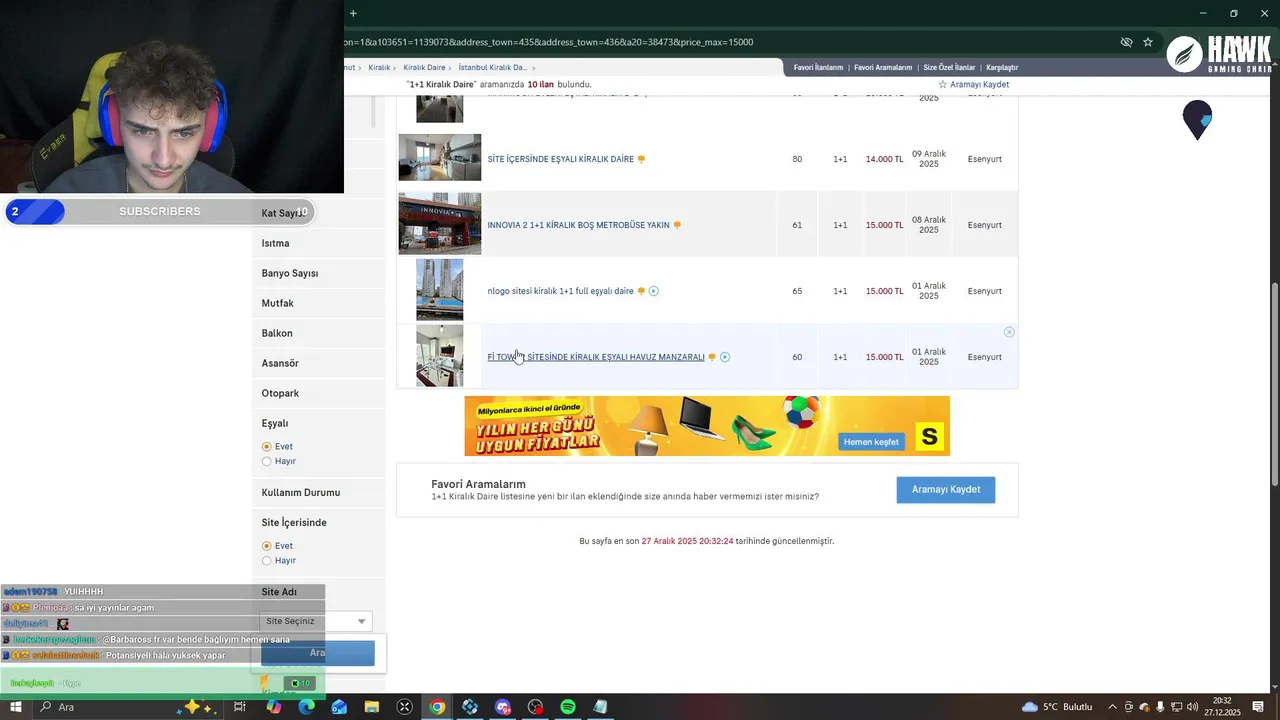Click the video play icon beside nlogo sitesi listing
Image resolution: width=1280 pixels, height=720 pixels.
coord(654,291)
